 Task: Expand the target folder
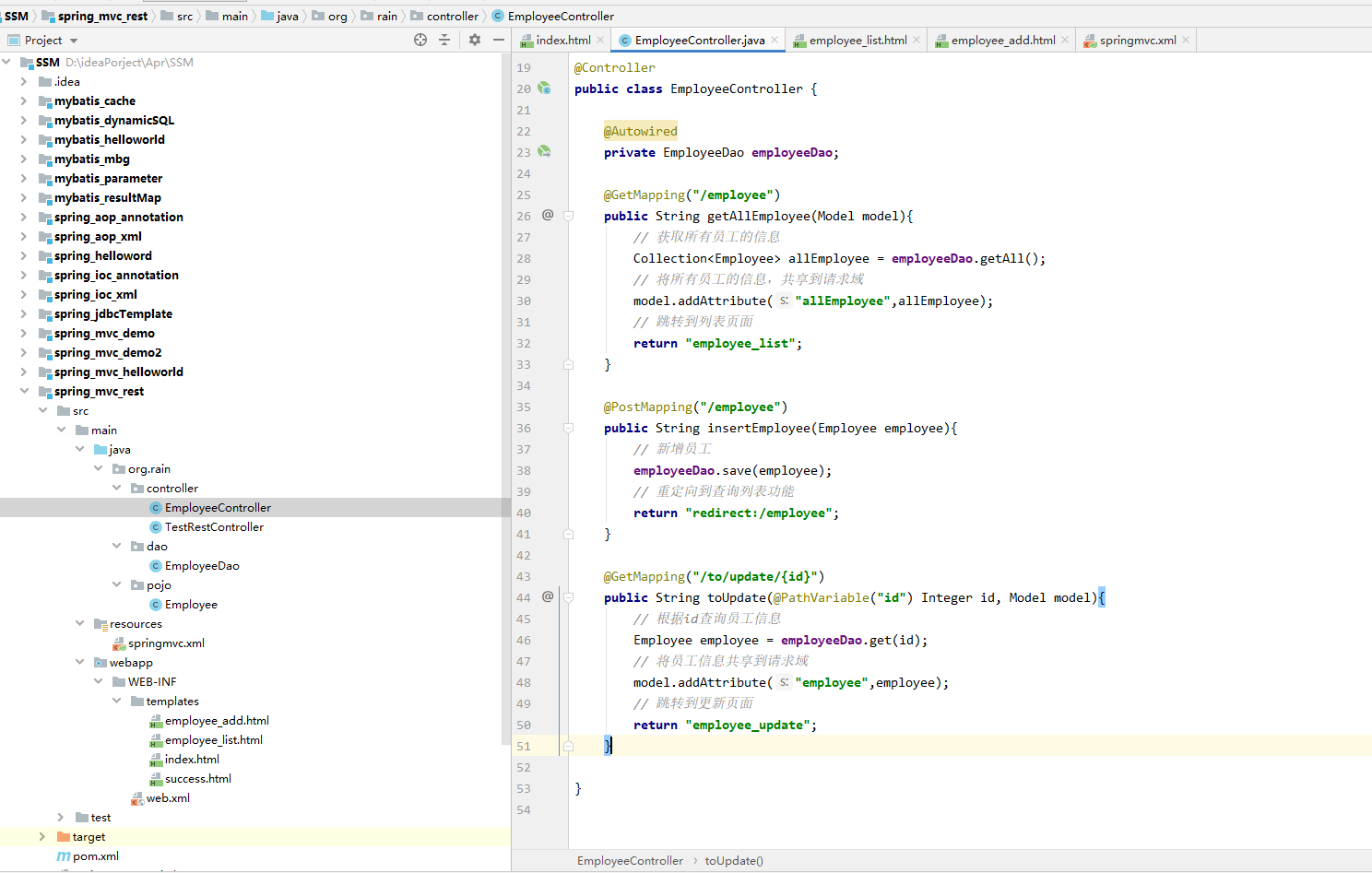pos(42,836)
